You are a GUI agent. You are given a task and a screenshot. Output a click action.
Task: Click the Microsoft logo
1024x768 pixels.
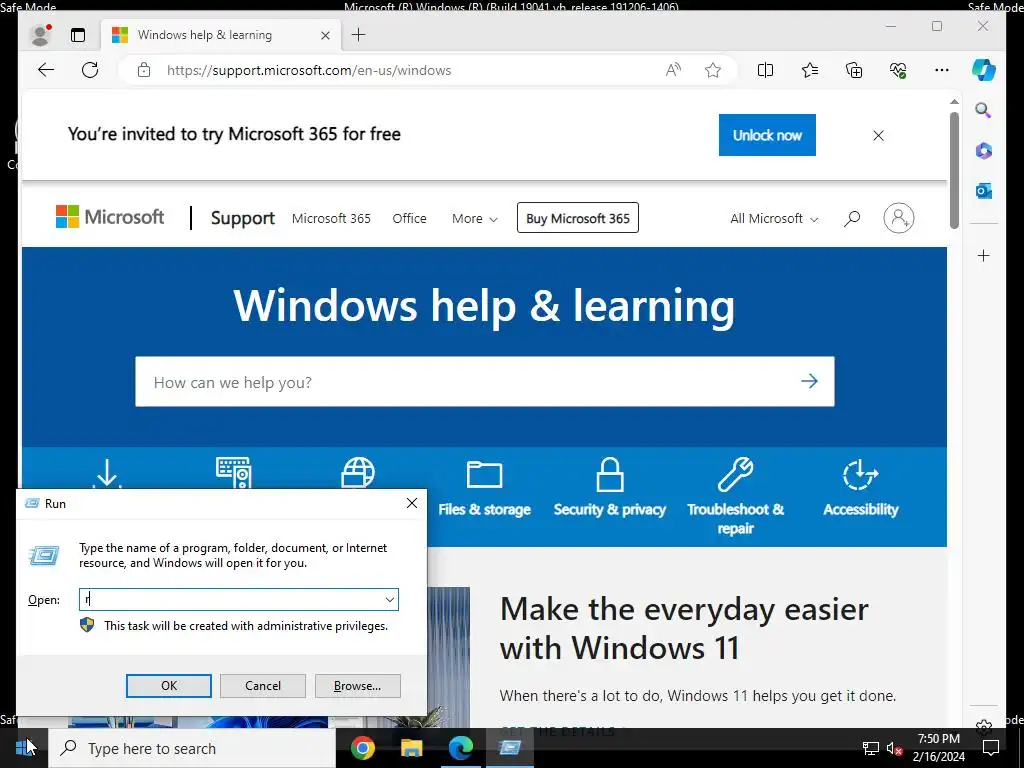110,217
